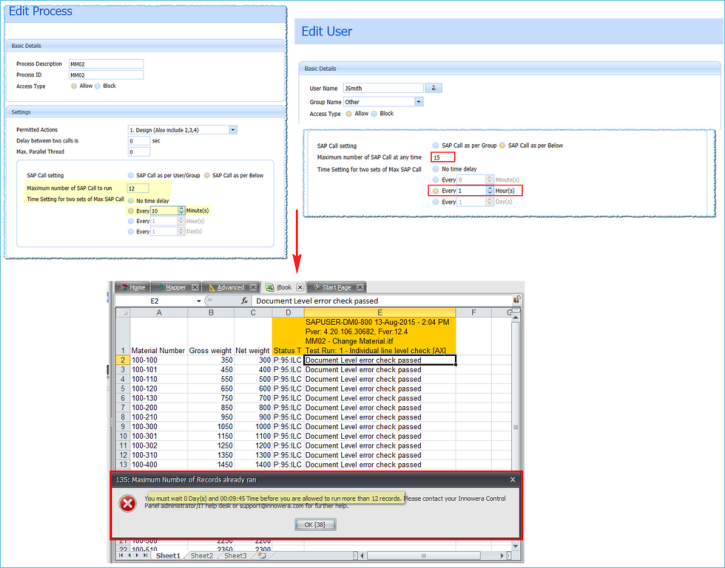Click the Every Day(s) stepper in Edit User

tap(490, 202)
